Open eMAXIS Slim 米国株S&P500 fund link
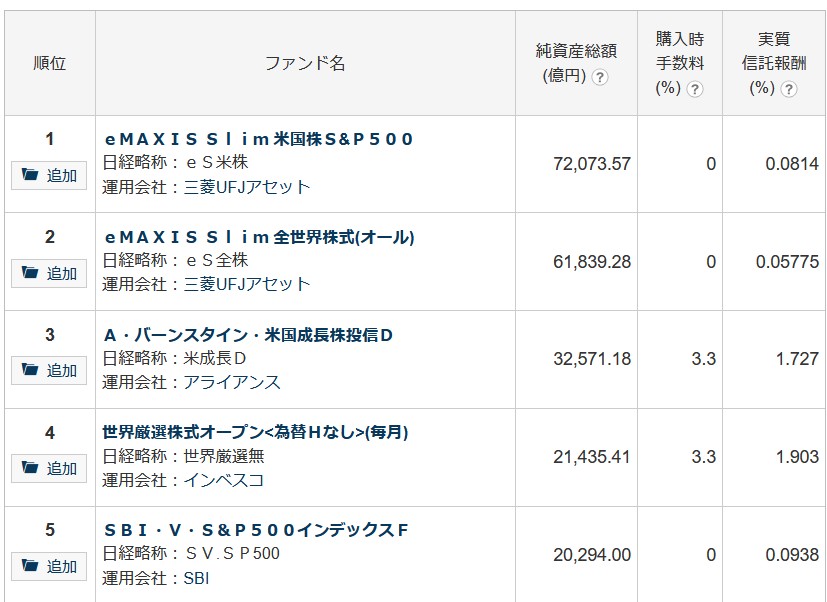 click(x=258, y=139)
